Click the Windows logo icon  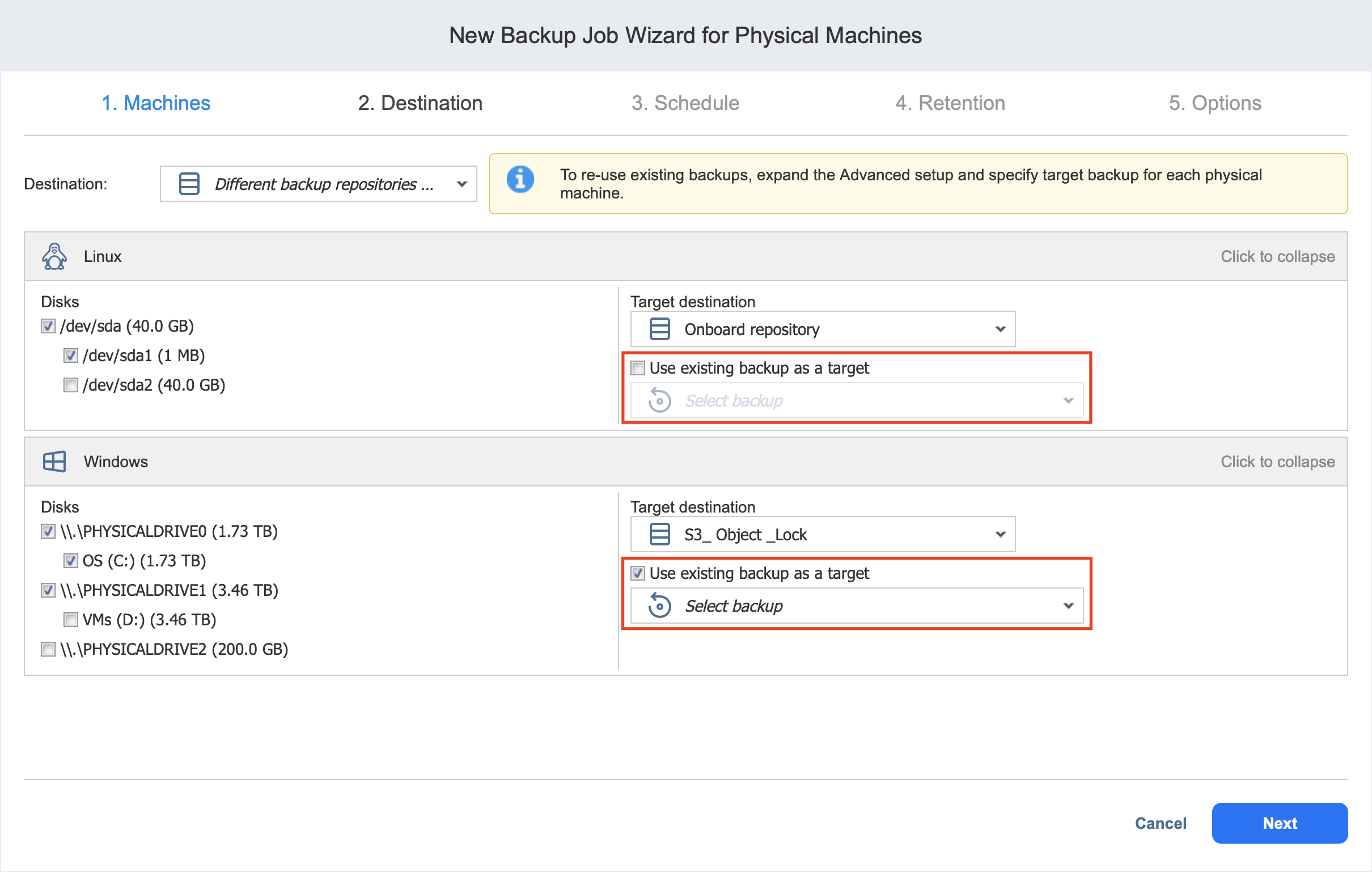click(x=54, y=462)
